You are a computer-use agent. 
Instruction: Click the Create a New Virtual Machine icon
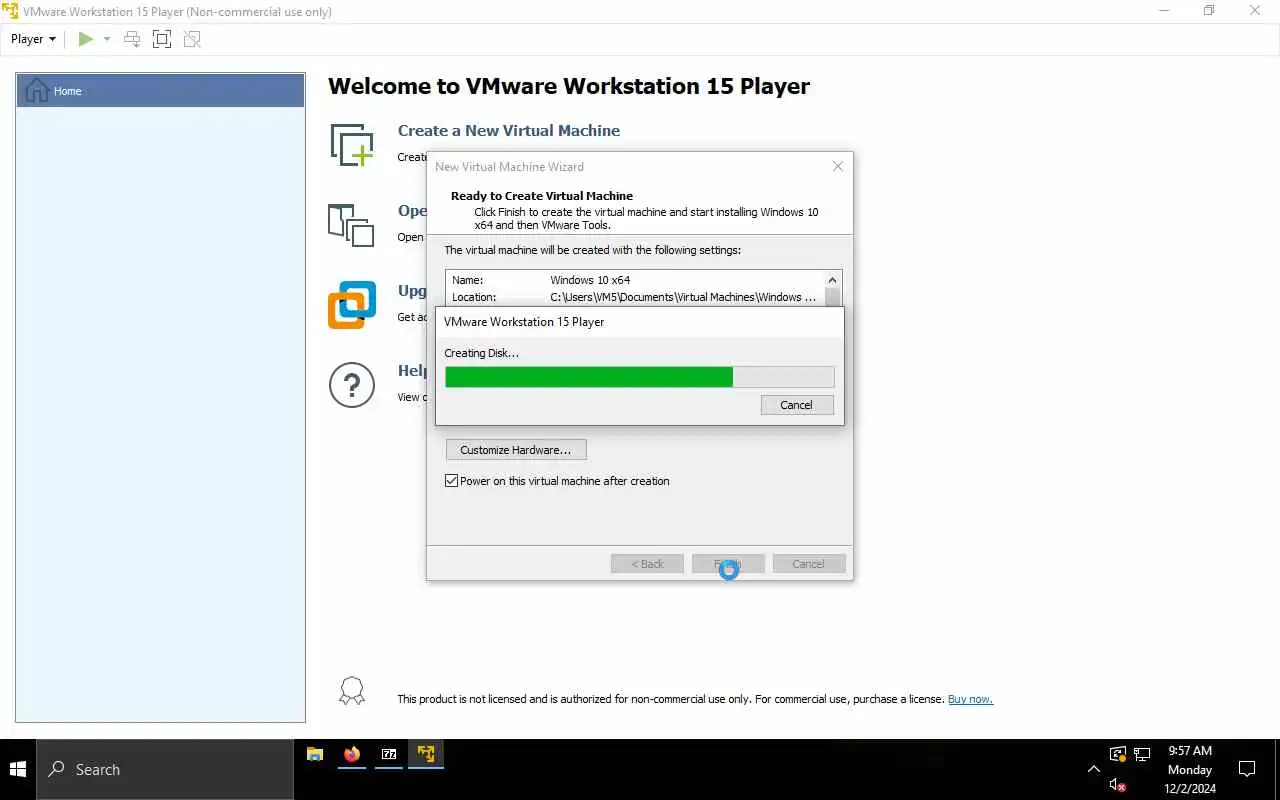352,144
